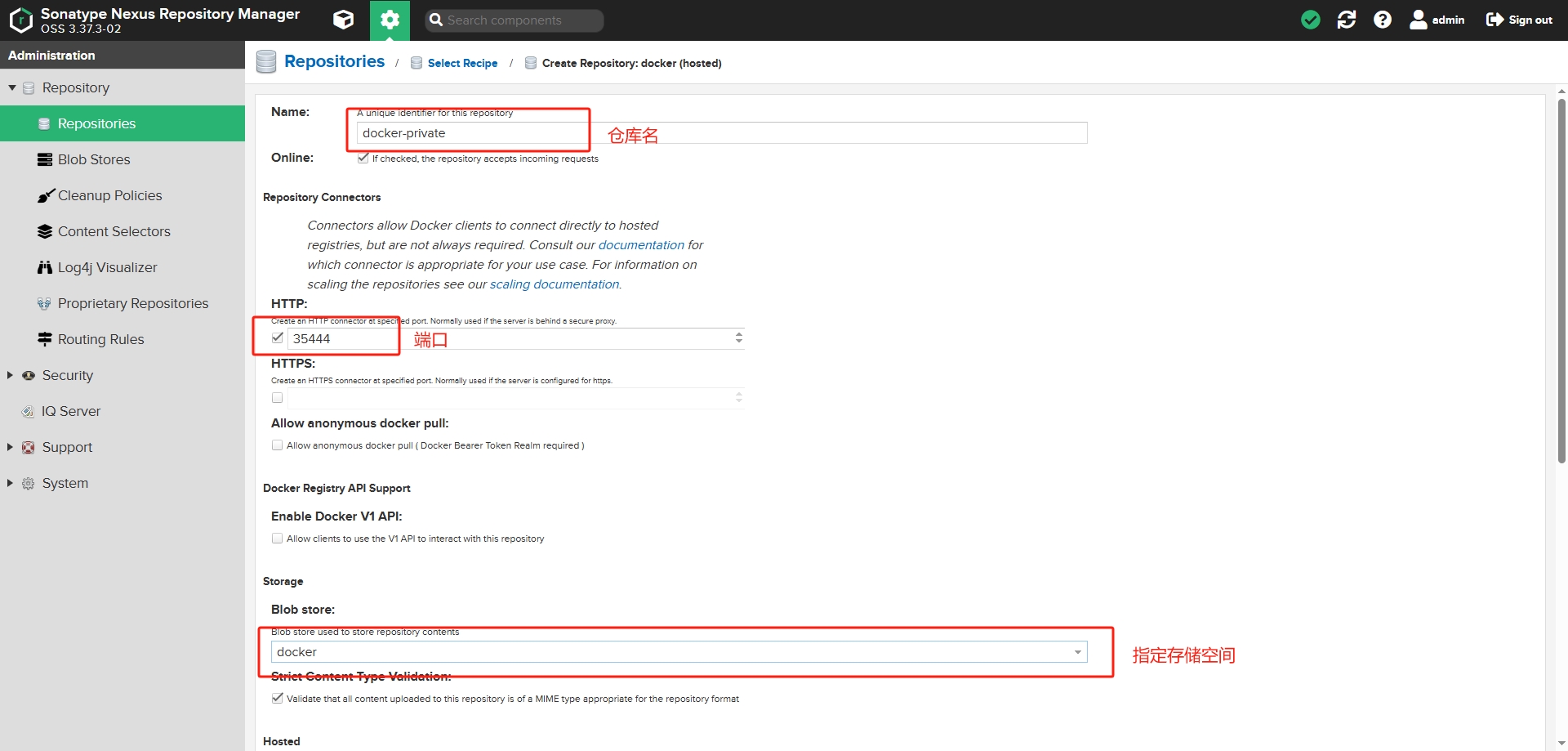Toggle Strict Content Type Validation checkbox
The width and height of the screenshot is (1568, 751).
tap(278, 699)
